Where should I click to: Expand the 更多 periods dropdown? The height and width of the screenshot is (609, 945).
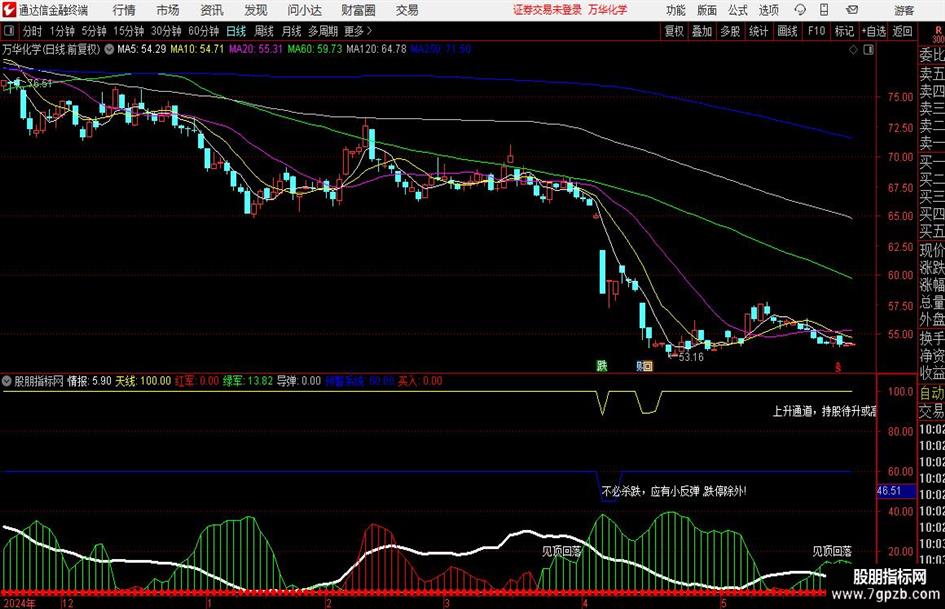[x=359, y=31]
